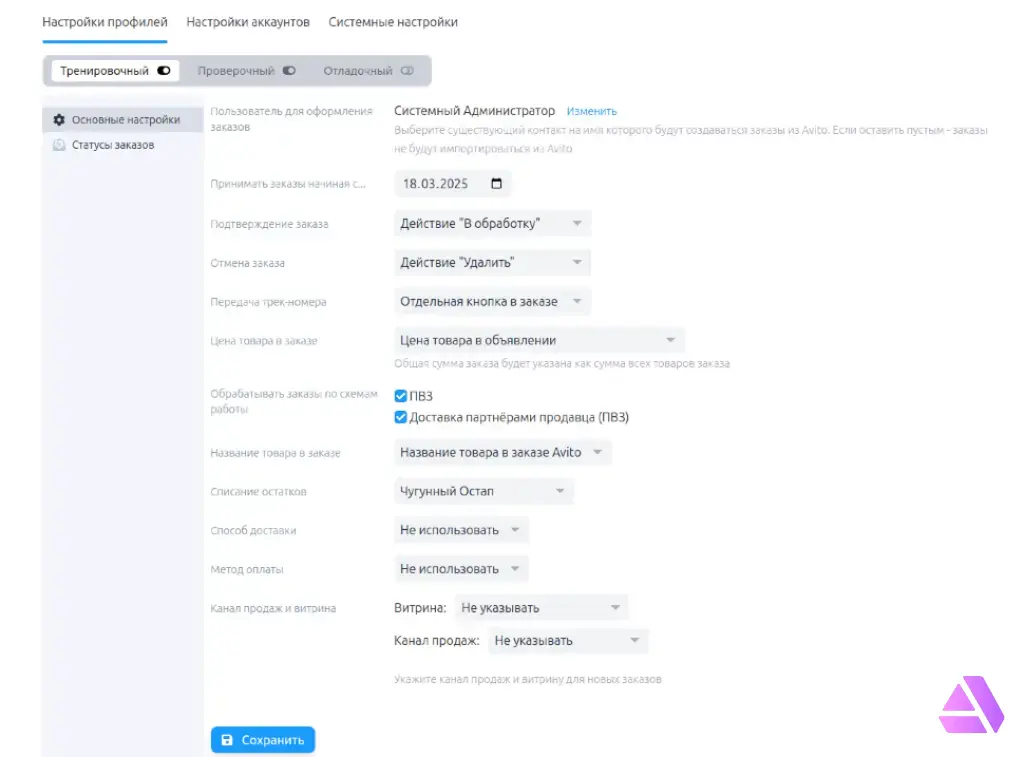Click the Статусы заказов sidebar icon
The height and width of the screenshot is (757, 1024).
pos(59,145)
